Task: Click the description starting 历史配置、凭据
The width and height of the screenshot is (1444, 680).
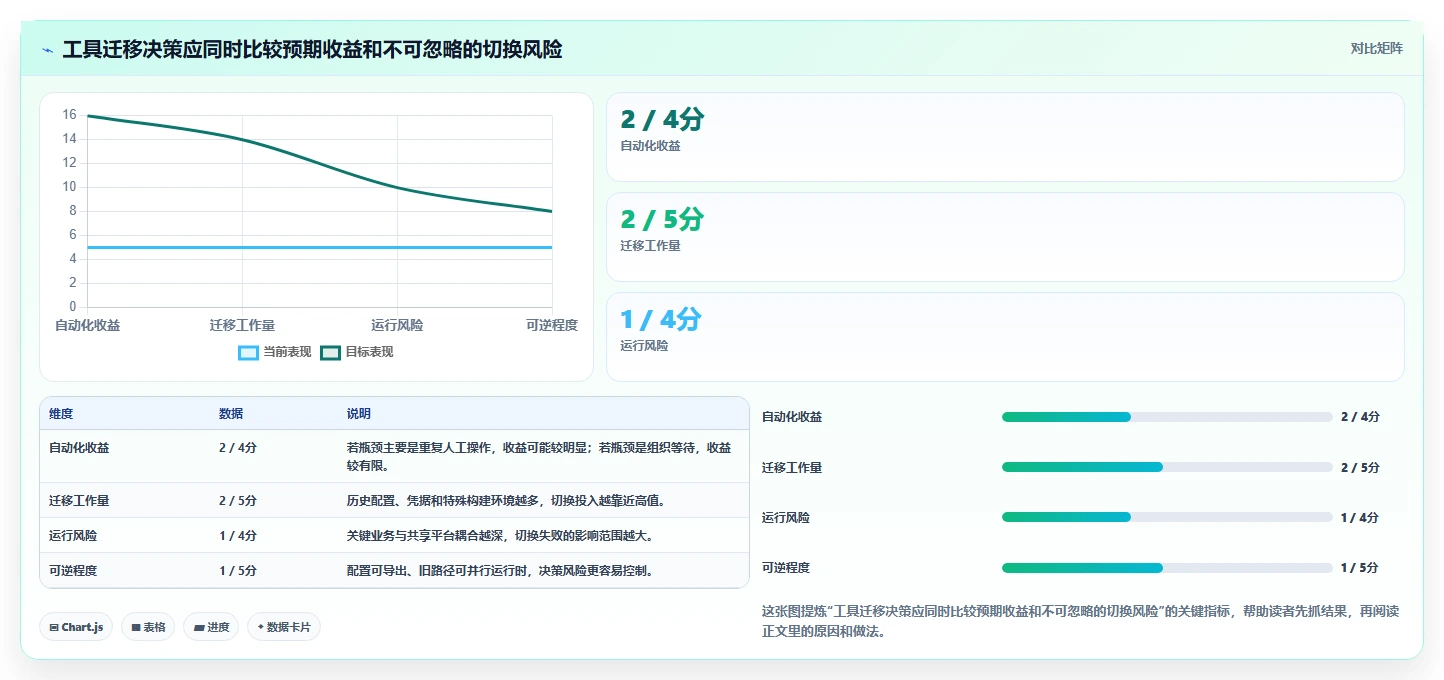Action: 506,501
